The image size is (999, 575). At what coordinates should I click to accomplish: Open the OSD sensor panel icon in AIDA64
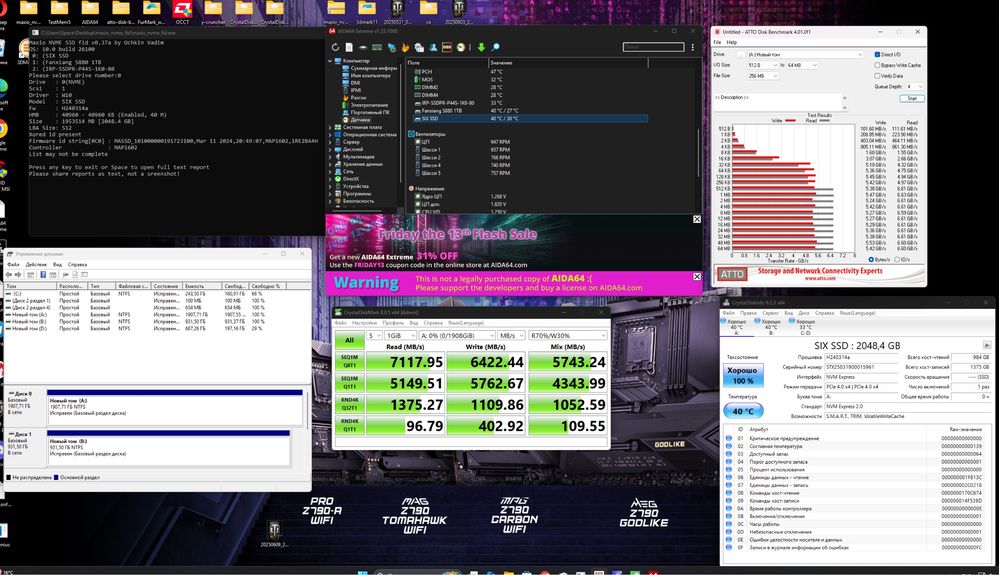(447, 47)
